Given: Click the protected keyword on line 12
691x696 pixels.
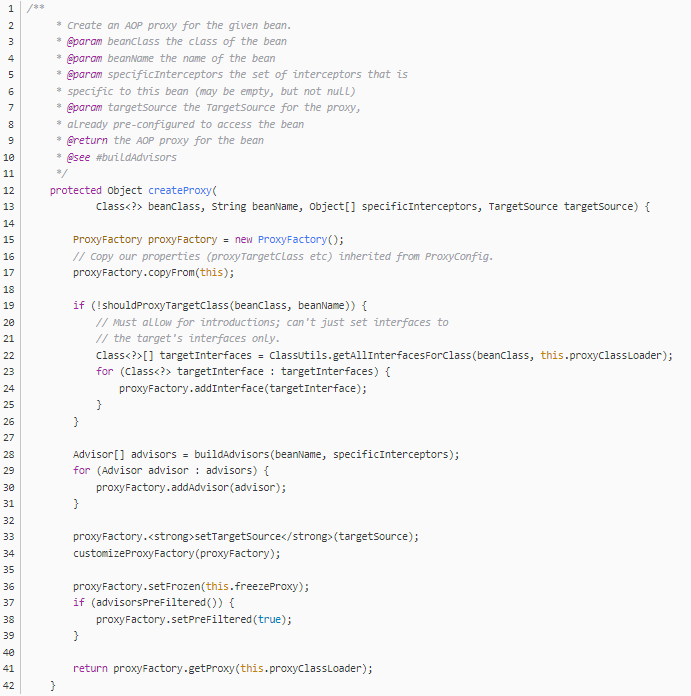Looking at the screenshot, I should 76,190.
